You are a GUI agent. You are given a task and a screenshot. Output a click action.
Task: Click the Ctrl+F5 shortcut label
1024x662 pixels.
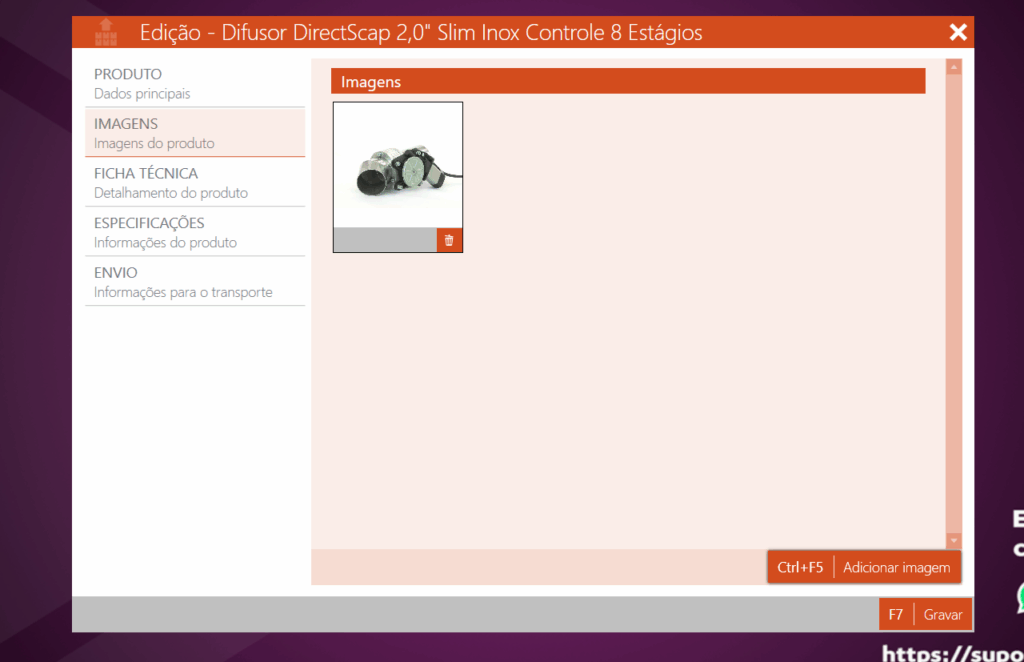[800, 567]
